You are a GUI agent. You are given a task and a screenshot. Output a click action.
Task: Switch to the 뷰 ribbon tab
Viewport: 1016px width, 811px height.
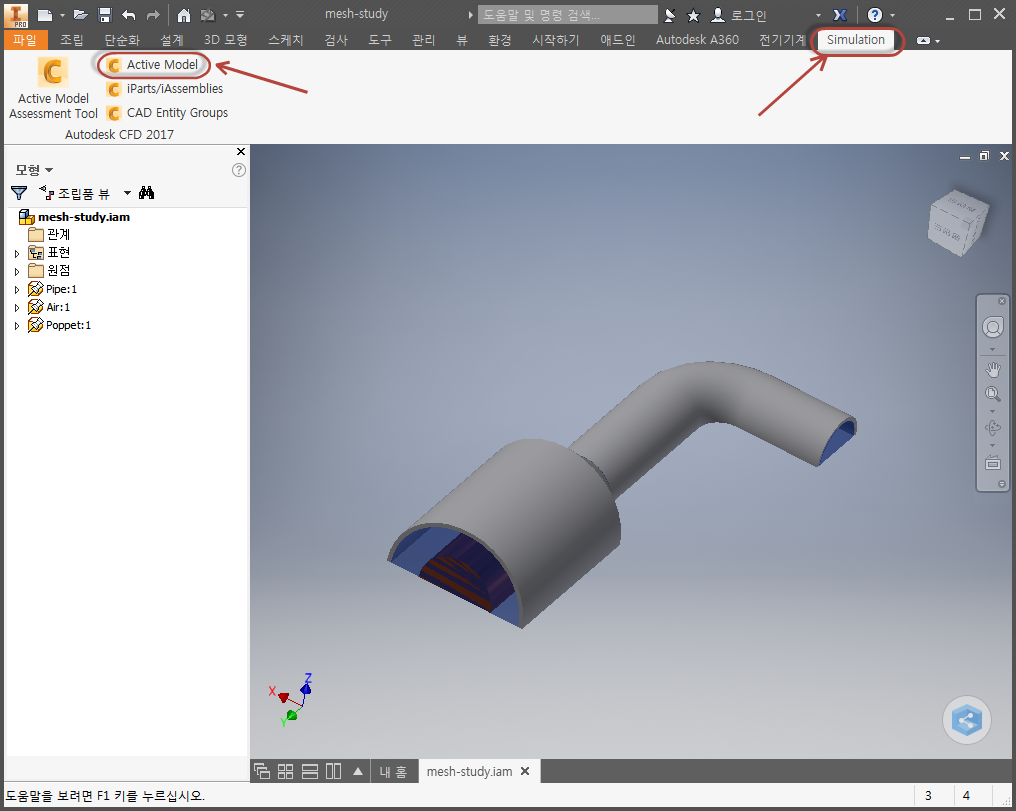click(462, 40)
